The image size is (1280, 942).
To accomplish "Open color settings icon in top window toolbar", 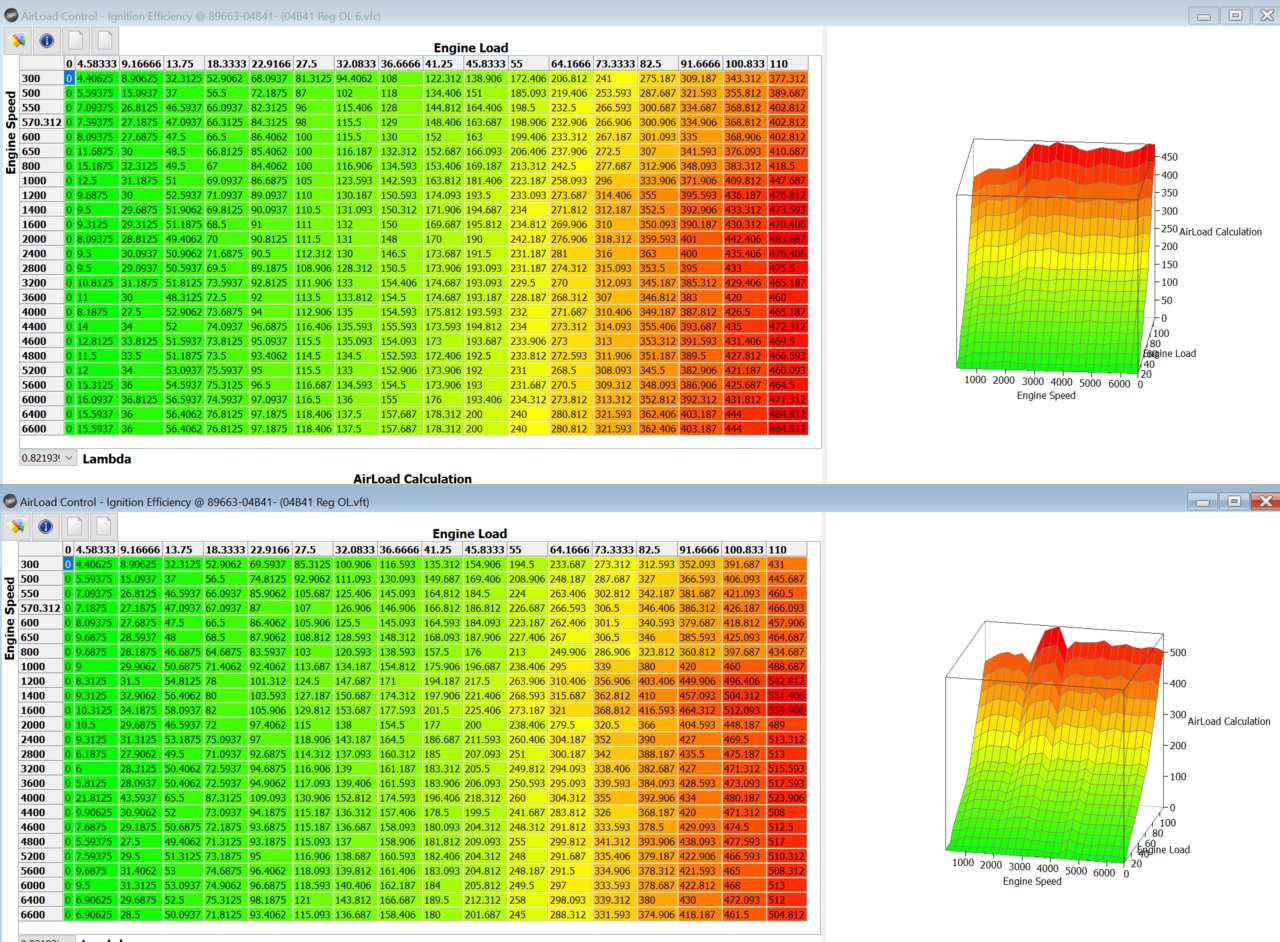I will (17, 40).
